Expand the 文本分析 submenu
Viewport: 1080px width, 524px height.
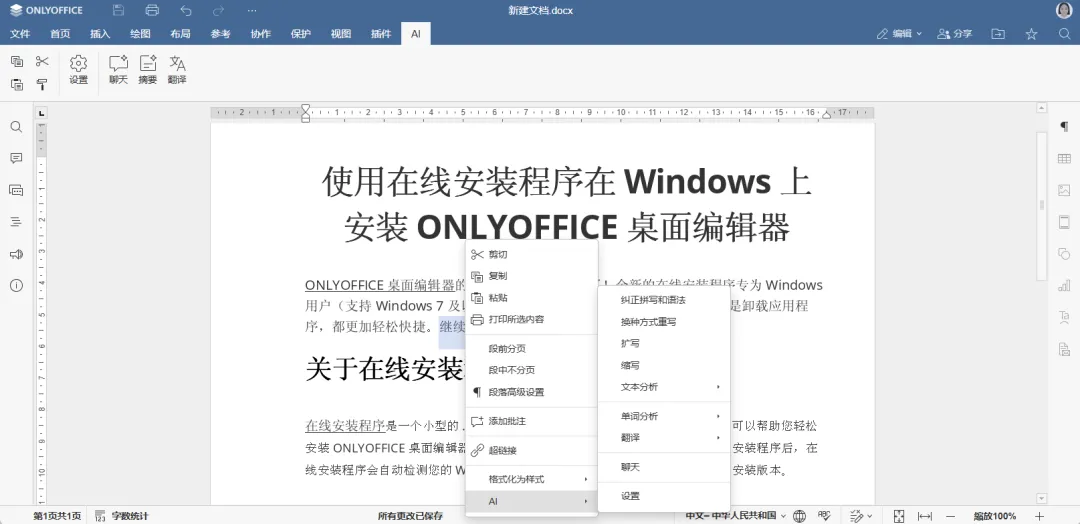[x=664, y=387]
